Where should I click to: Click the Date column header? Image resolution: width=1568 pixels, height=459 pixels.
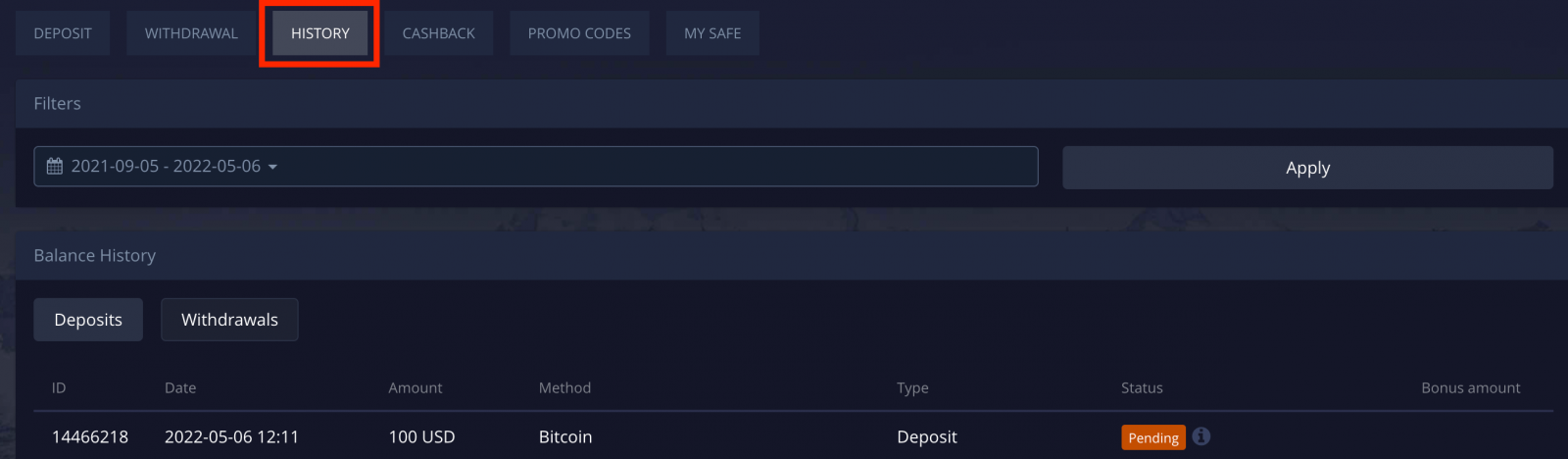[x=180, y=387]
